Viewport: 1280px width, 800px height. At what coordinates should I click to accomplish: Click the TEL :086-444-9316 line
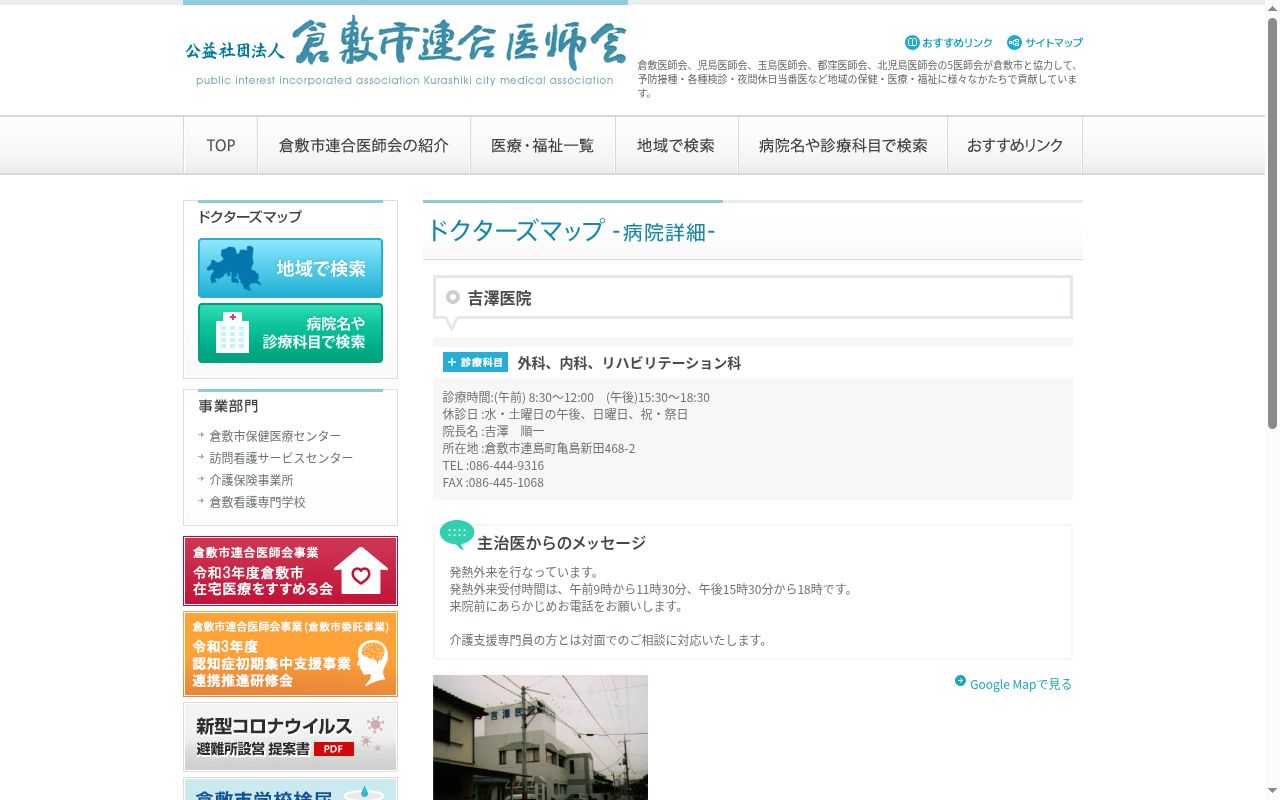(494, 465)
